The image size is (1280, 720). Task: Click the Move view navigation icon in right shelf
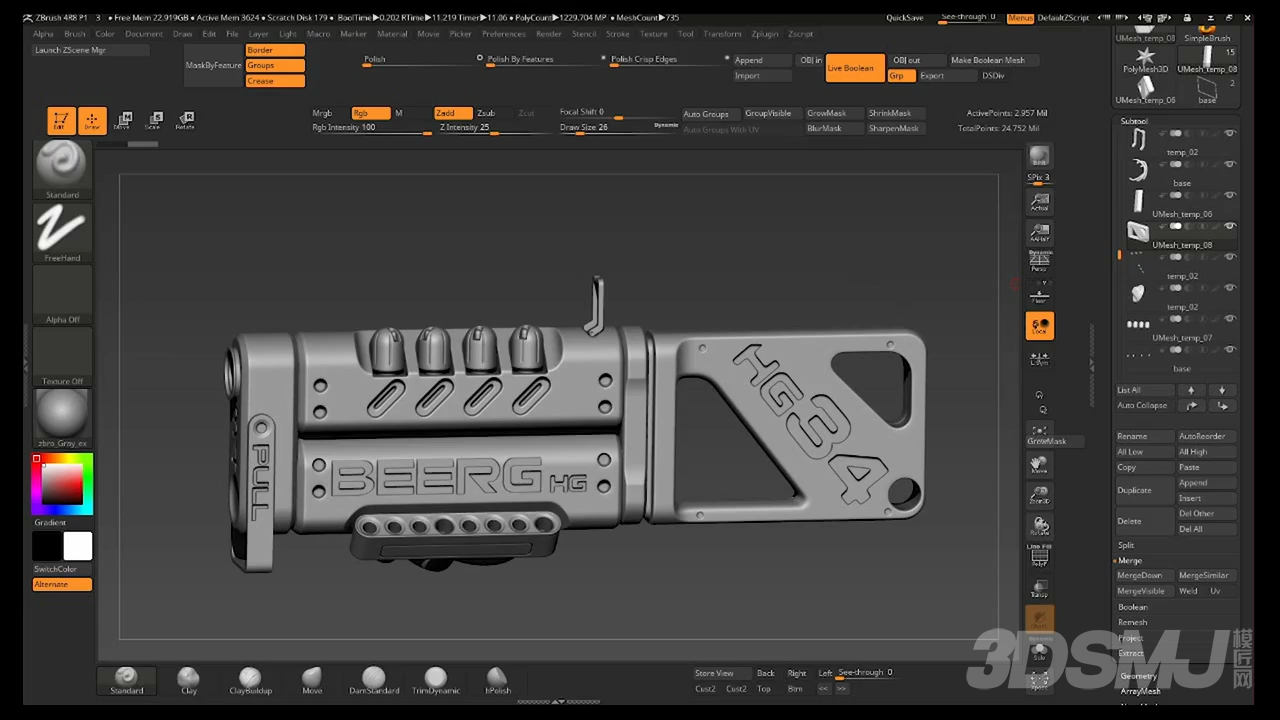pos(1039,464)
